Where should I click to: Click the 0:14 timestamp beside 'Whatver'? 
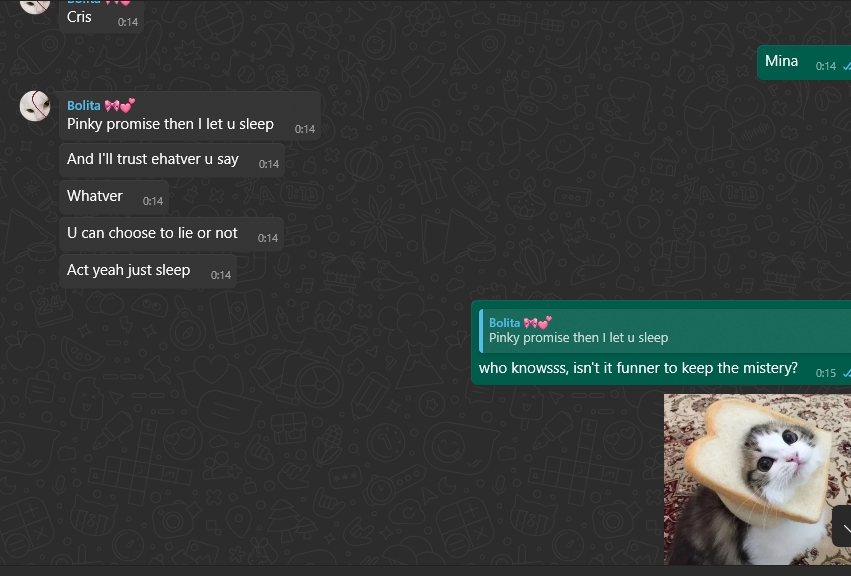click(x=153, y=201)
